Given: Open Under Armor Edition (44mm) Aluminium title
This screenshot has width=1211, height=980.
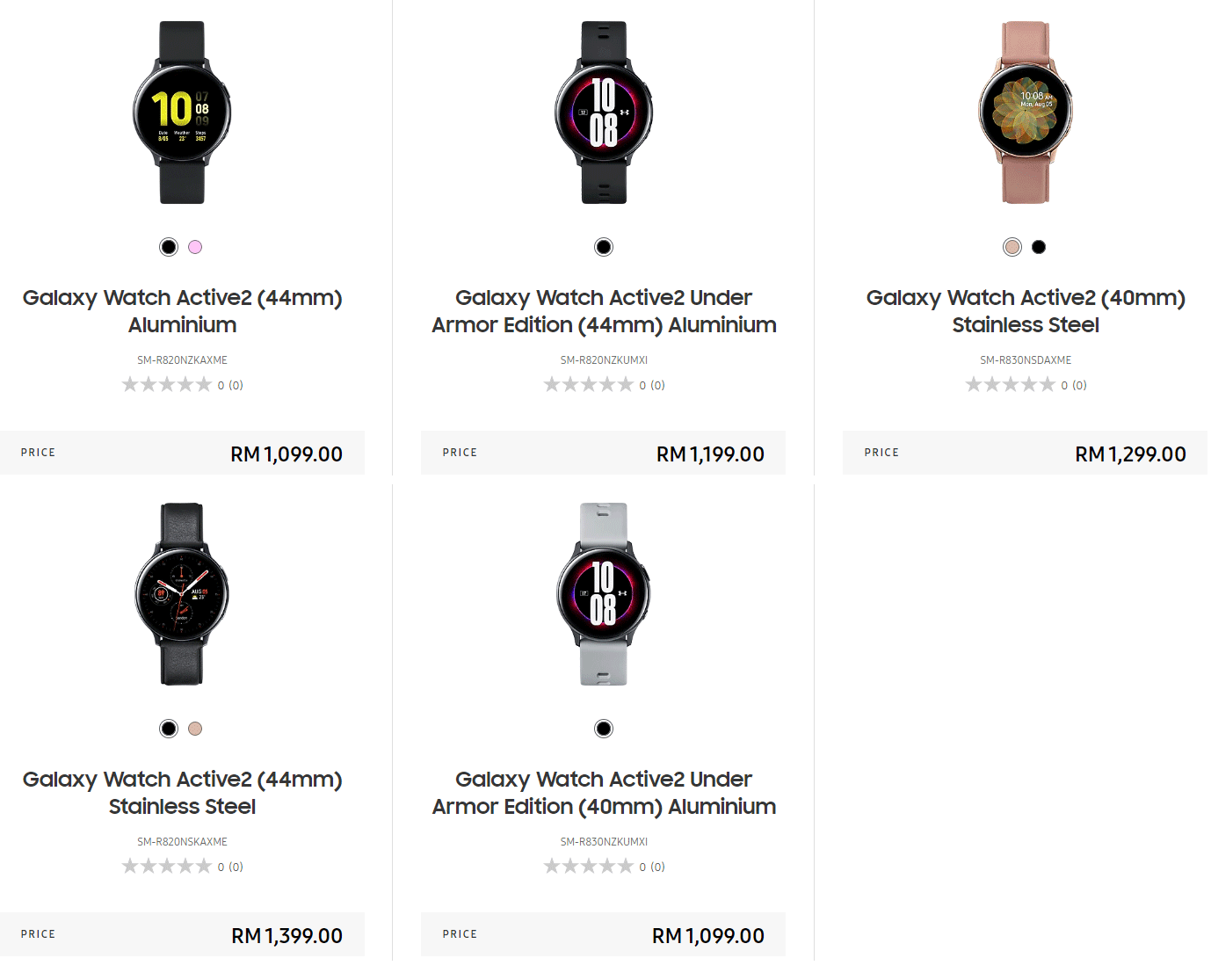Looking at the screenshot, I should 604,311.
